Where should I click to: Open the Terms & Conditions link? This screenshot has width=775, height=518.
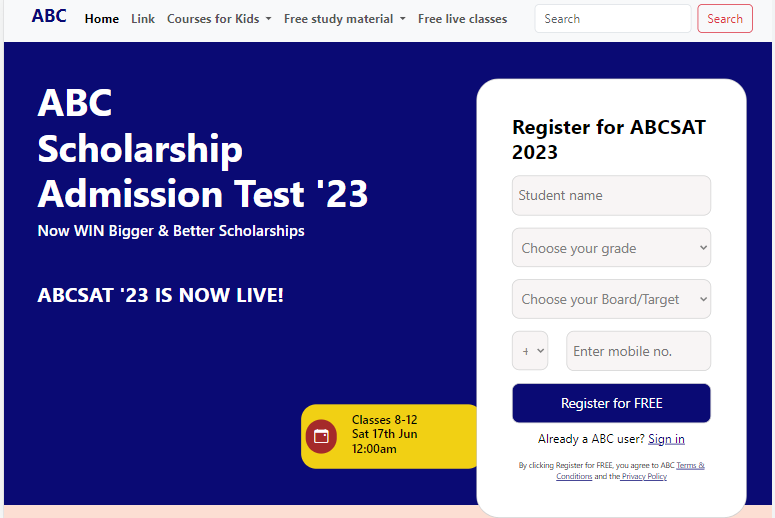(690, 465)
